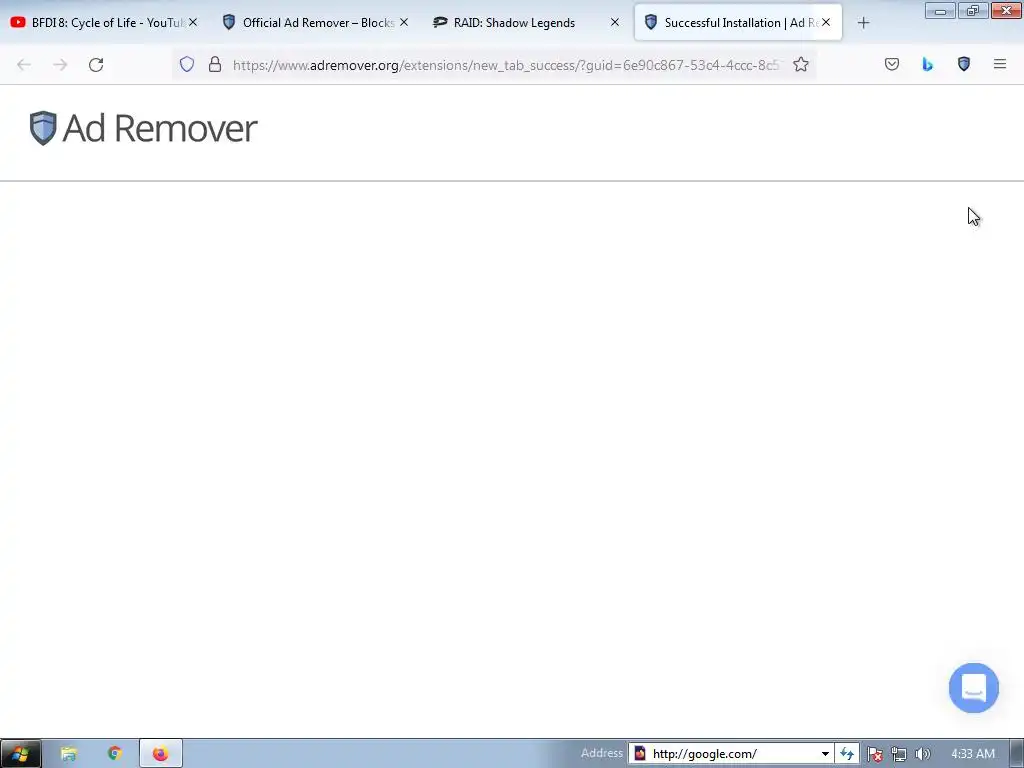Image resolution: width=1024 pixels, height=768 pixels.
Task: Open the chat support bubble
Action: (974, 688)
